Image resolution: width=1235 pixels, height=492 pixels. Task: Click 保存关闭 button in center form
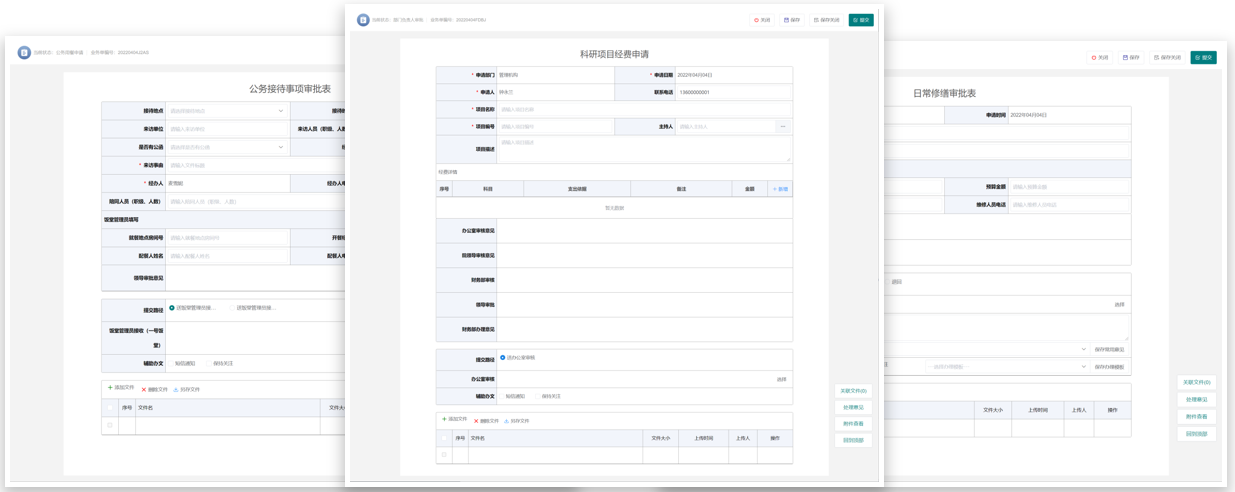(x=826, y=20)
